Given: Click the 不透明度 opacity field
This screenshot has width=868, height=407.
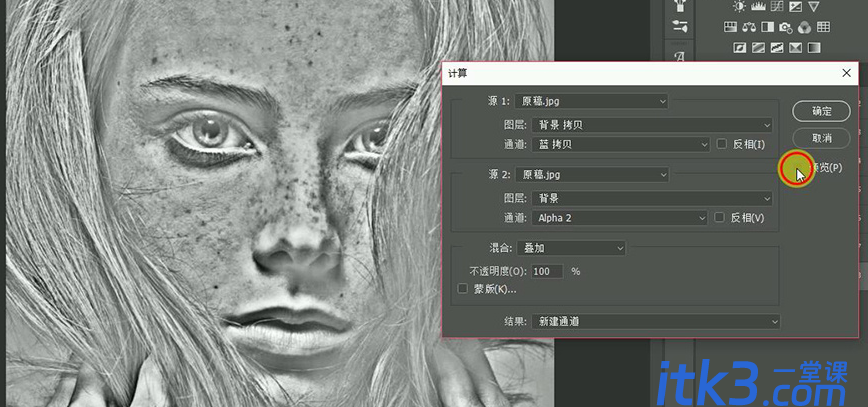Looking at the screenshot, I should click(547, 271).
